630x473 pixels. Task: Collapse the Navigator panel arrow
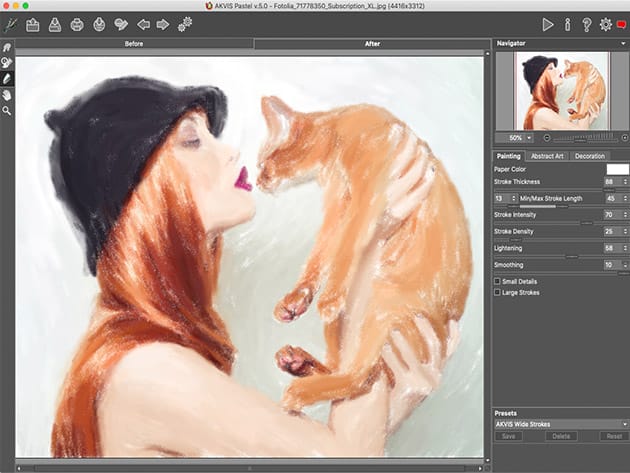[622, 45]
